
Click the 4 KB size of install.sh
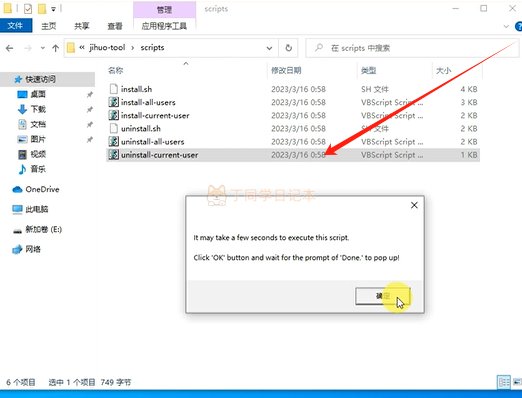point(469,89)
